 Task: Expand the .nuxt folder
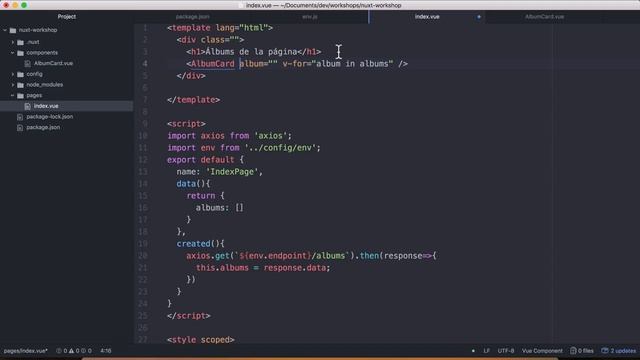(x=13, y=42)
